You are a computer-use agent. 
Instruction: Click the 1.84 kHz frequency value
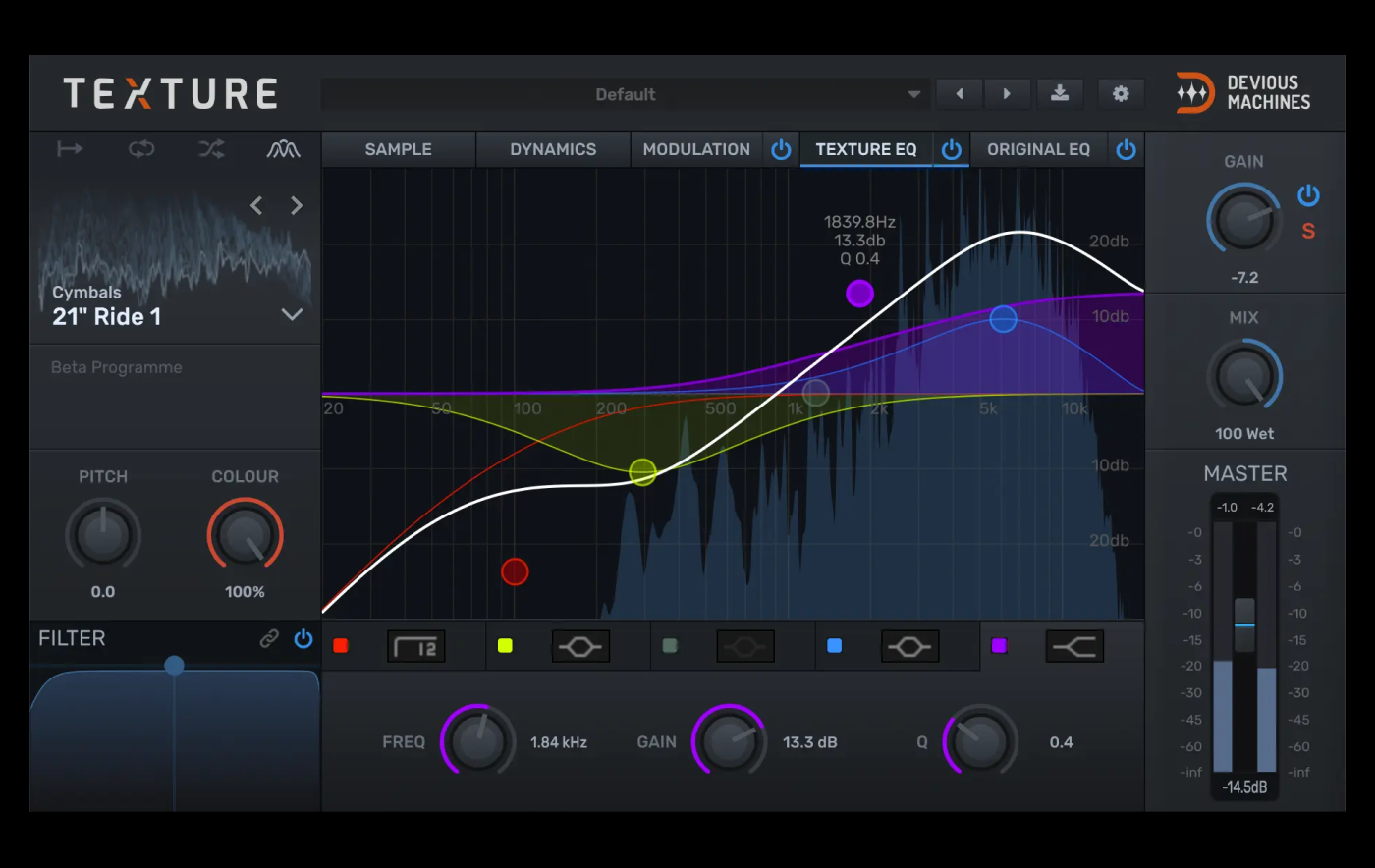(559, 742)
